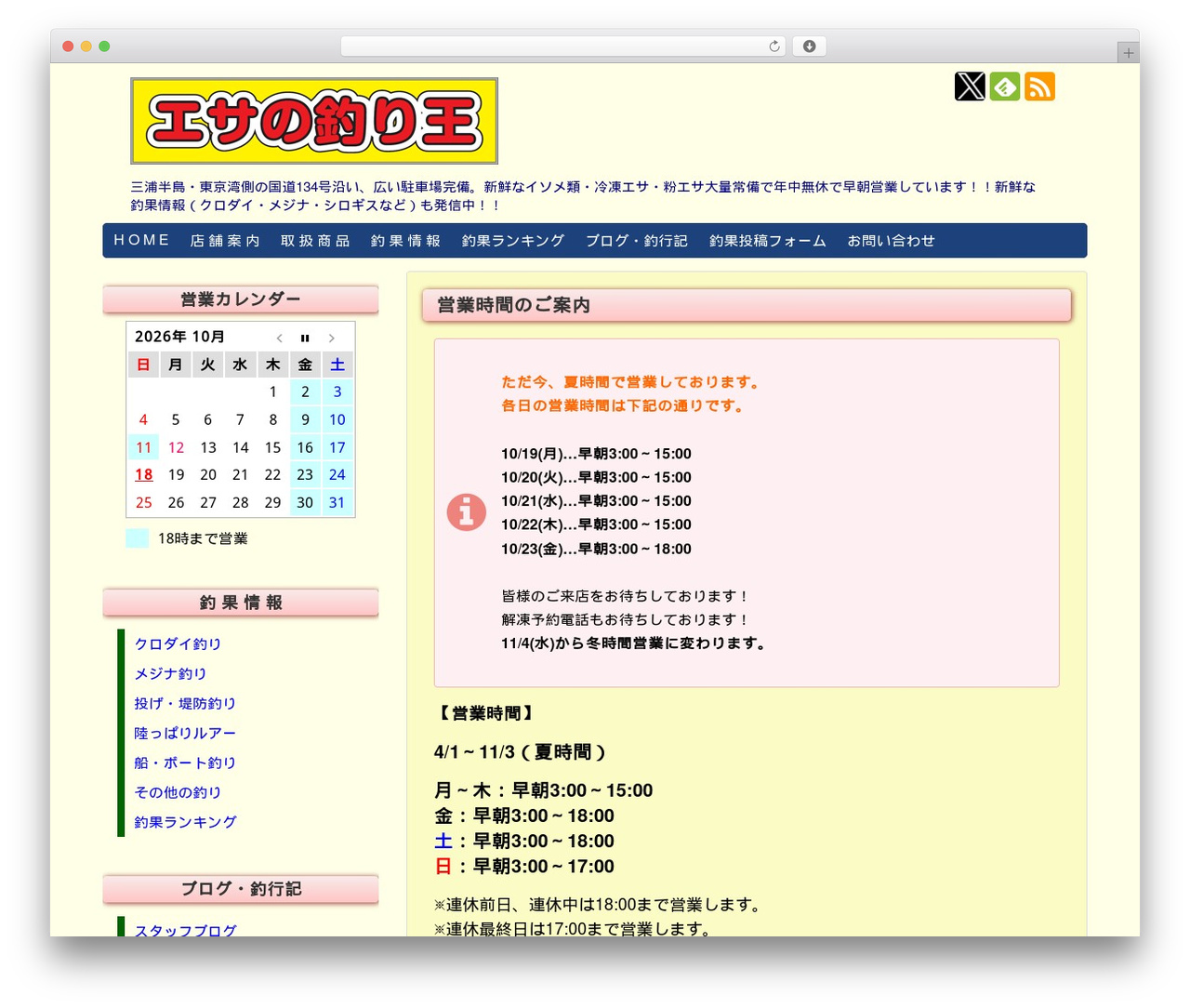This screenshot has width=1190, height=1008.
Task: Open a new browser tab
Action: coord(1128,53)
